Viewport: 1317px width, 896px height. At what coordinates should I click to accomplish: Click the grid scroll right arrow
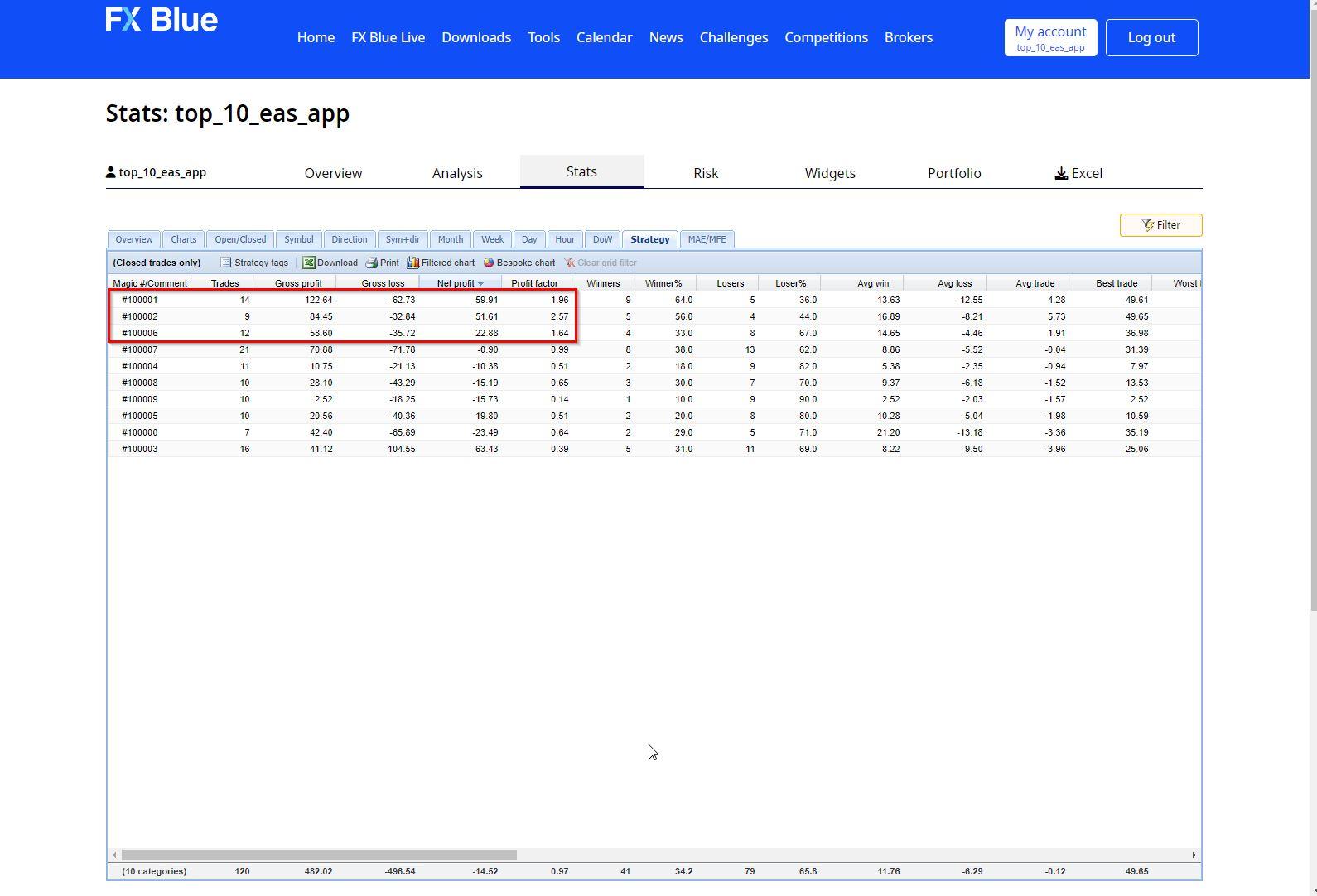[x=1194, y=855]
